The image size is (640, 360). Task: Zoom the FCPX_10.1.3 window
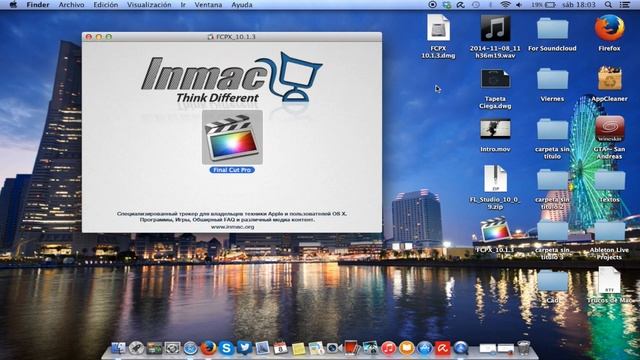pos(109,37)
